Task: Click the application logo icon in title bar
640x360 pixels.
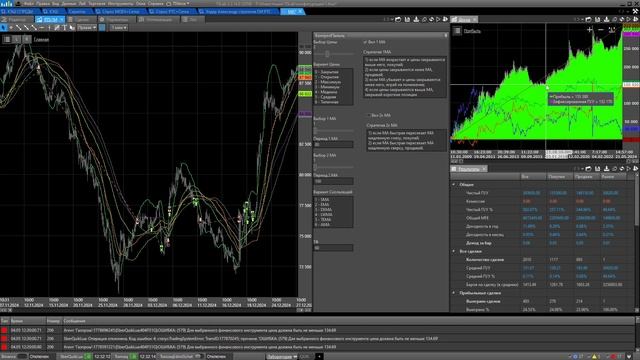Action: pyautogui.click(x=7, y=4)
